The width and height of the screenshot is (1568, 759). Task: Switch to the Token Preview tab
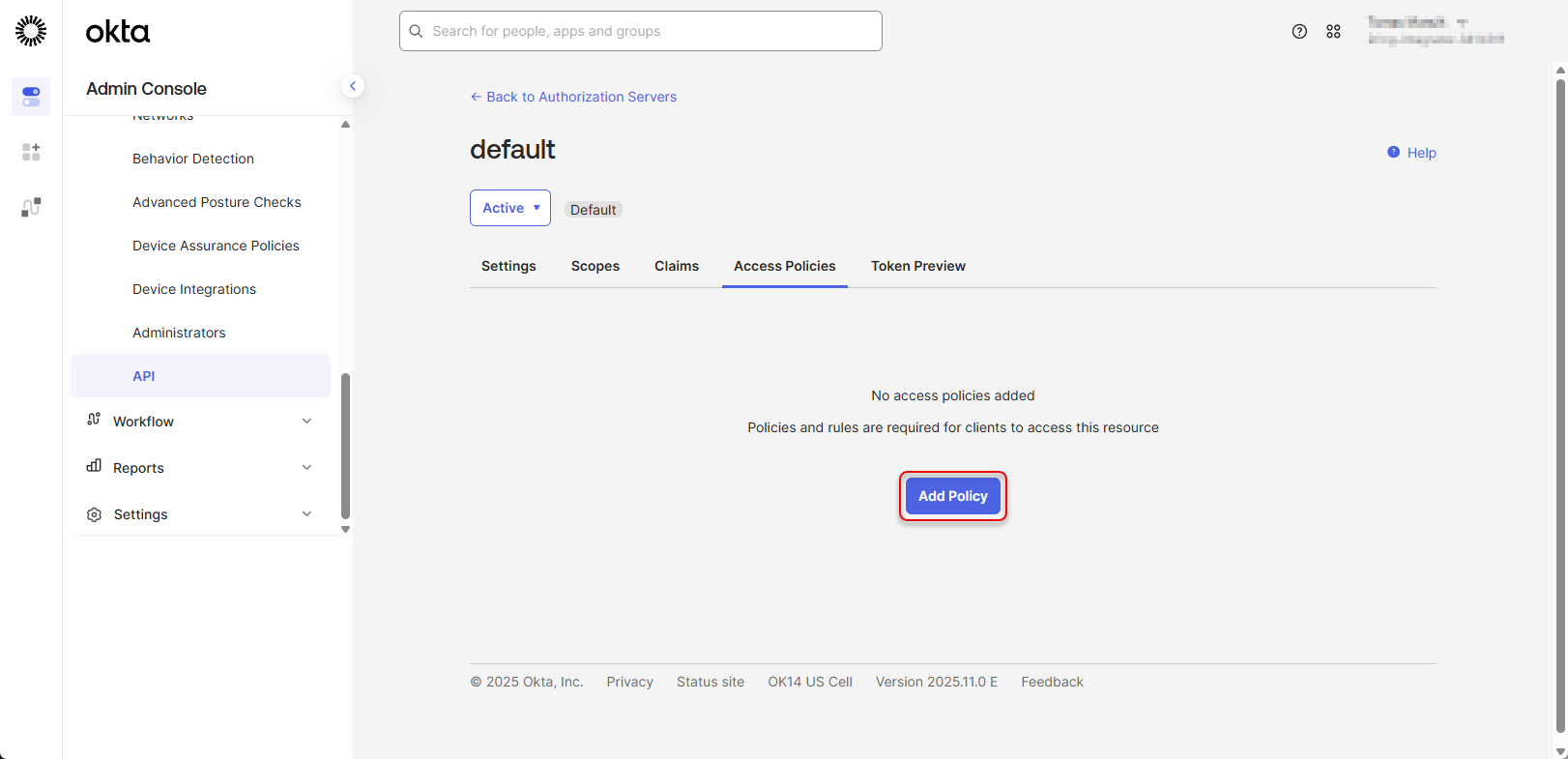tap(917, 266)
